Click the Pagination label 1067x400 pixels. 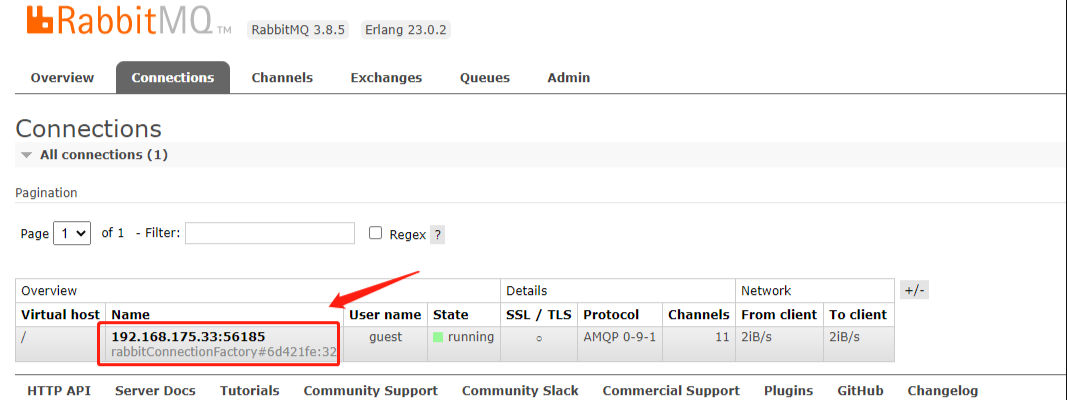click(x=46, y=193)
